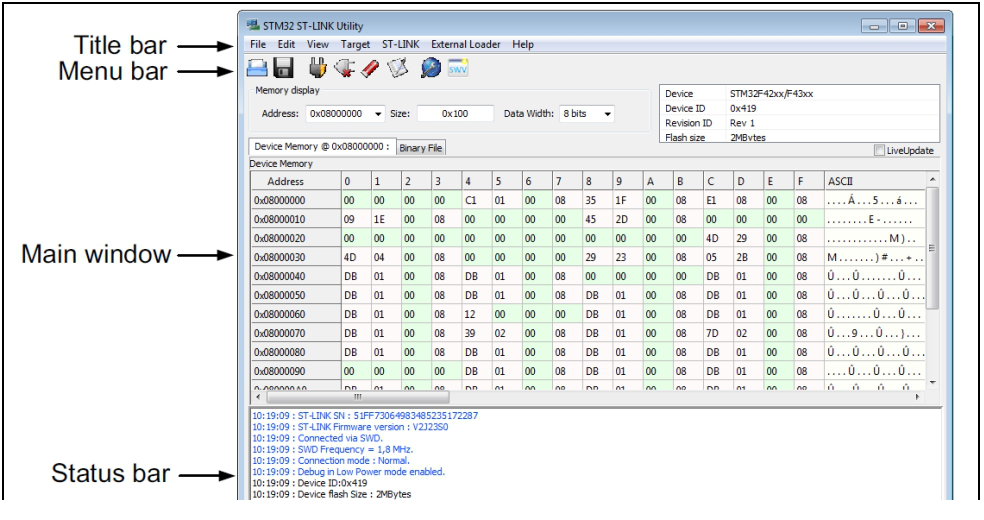The image size is (984, 520).
Task: Select the 12 cell in row 0x08000060
Action: coord(476,314)
